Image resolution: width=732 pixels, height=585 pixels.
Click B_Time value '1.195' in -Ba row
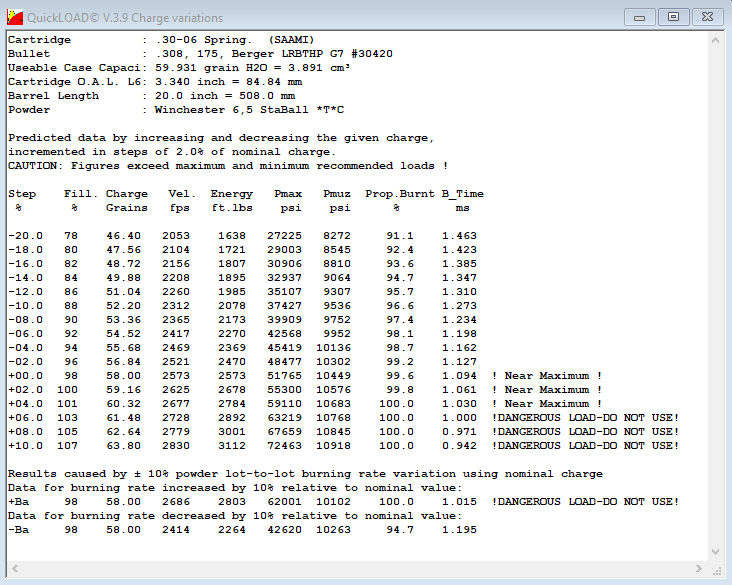pos(459,530)
